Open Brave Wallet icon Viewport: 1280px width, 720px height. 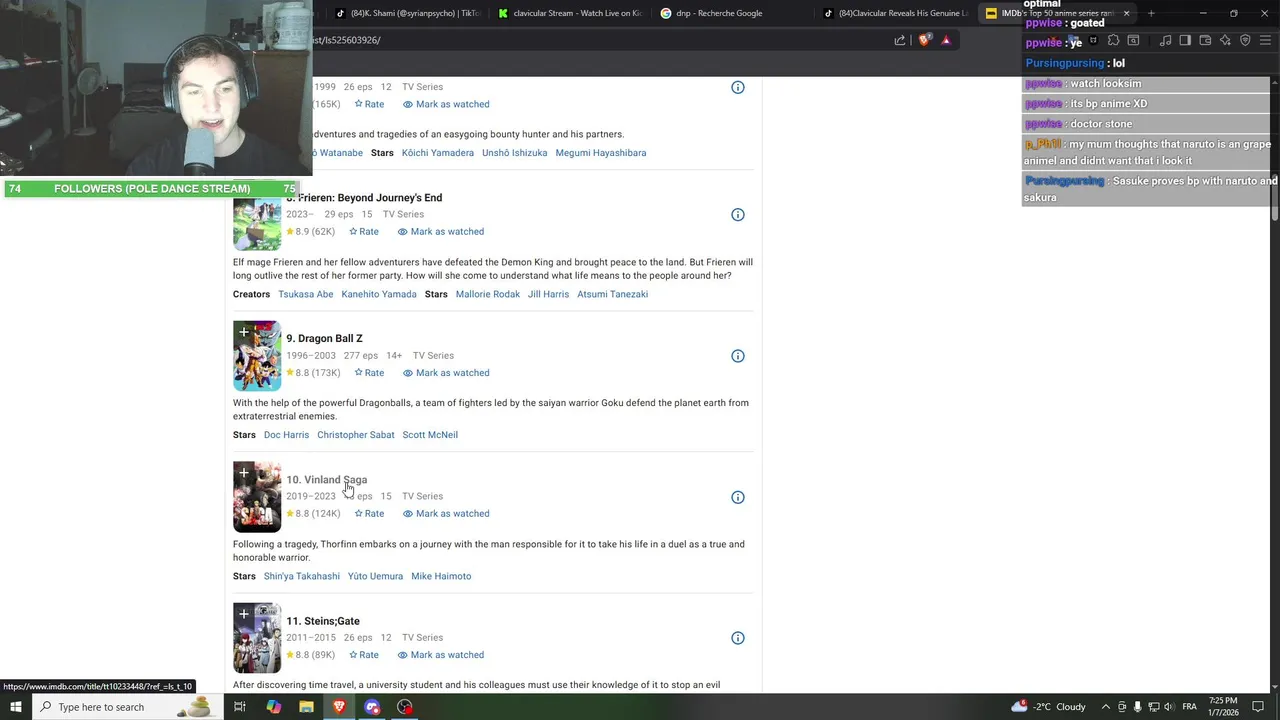pos(1205,40)
